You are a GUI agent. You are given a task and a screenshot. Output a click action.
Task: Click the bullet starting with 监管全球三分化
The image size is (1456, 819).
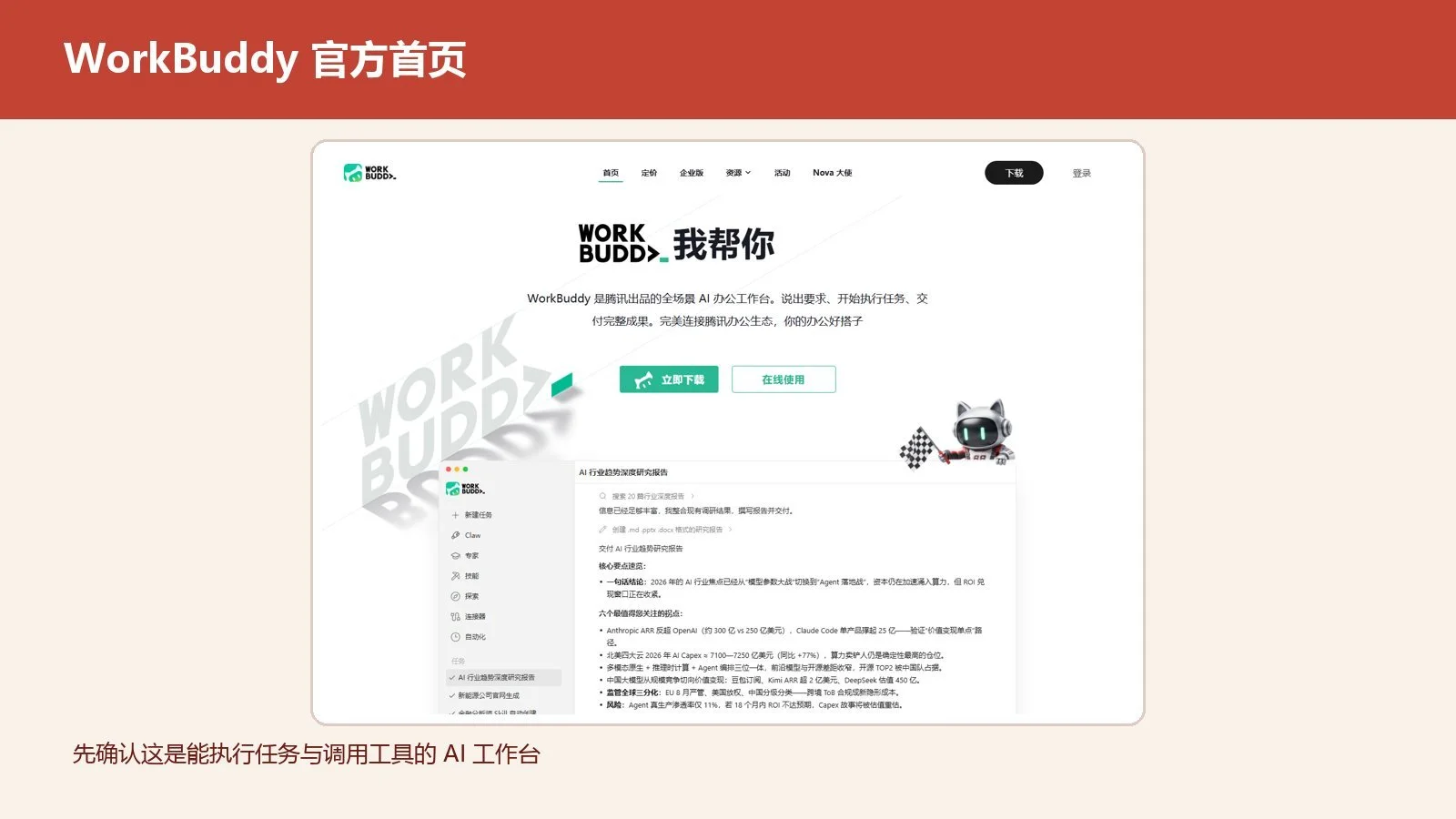(753, 693)
